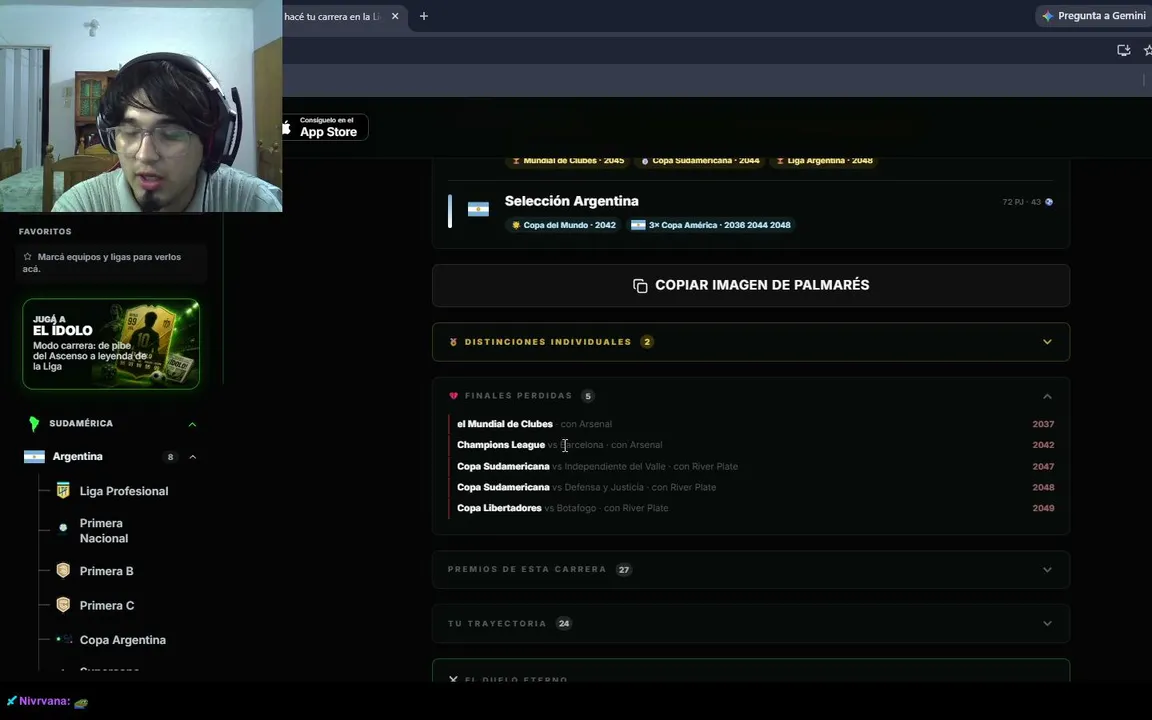1152x720 pixels.
Task: Expand Premios de esta carrera chevron
Action: [1047, 569]
